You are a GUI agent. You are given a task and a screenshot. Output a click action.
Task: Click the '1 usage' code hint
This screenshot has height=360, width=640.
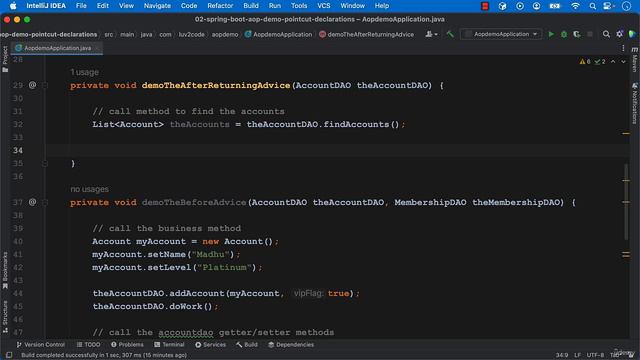pyautogui.click(x=84, y=72)
